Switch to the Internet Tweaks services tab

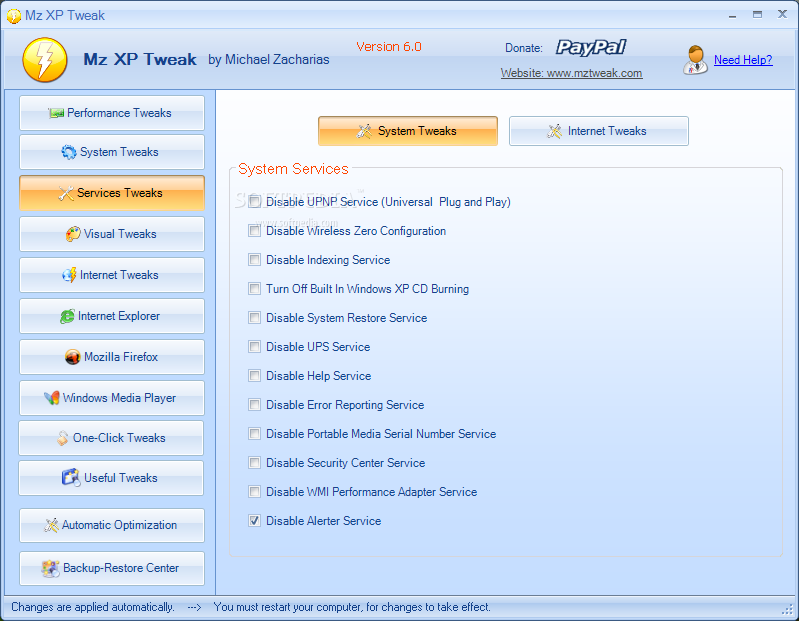(x=599, y=131)
